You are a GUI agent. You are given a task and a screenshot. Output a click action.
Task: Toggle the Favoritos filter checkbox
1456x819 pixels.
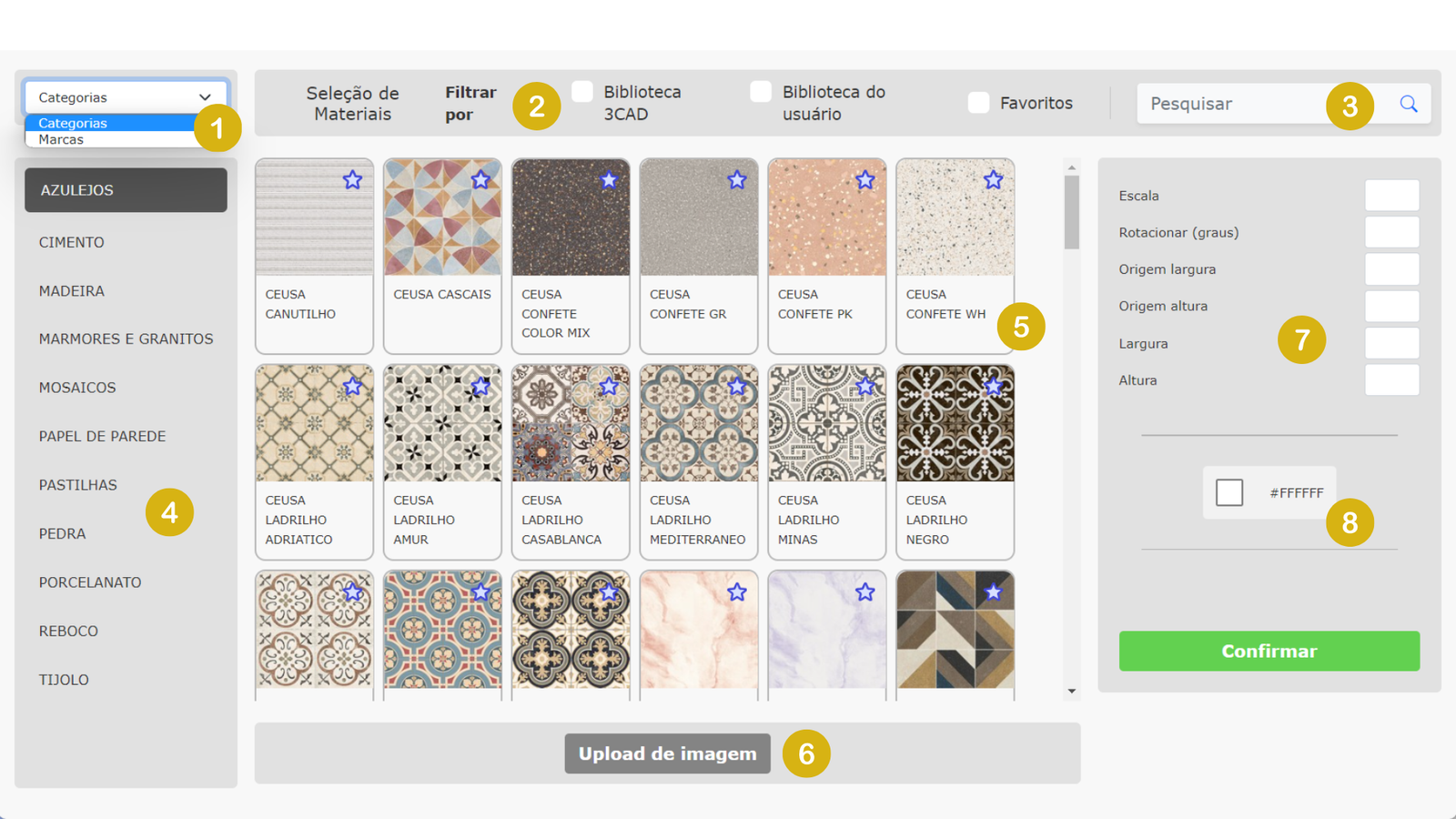click(x=978, y=103)
